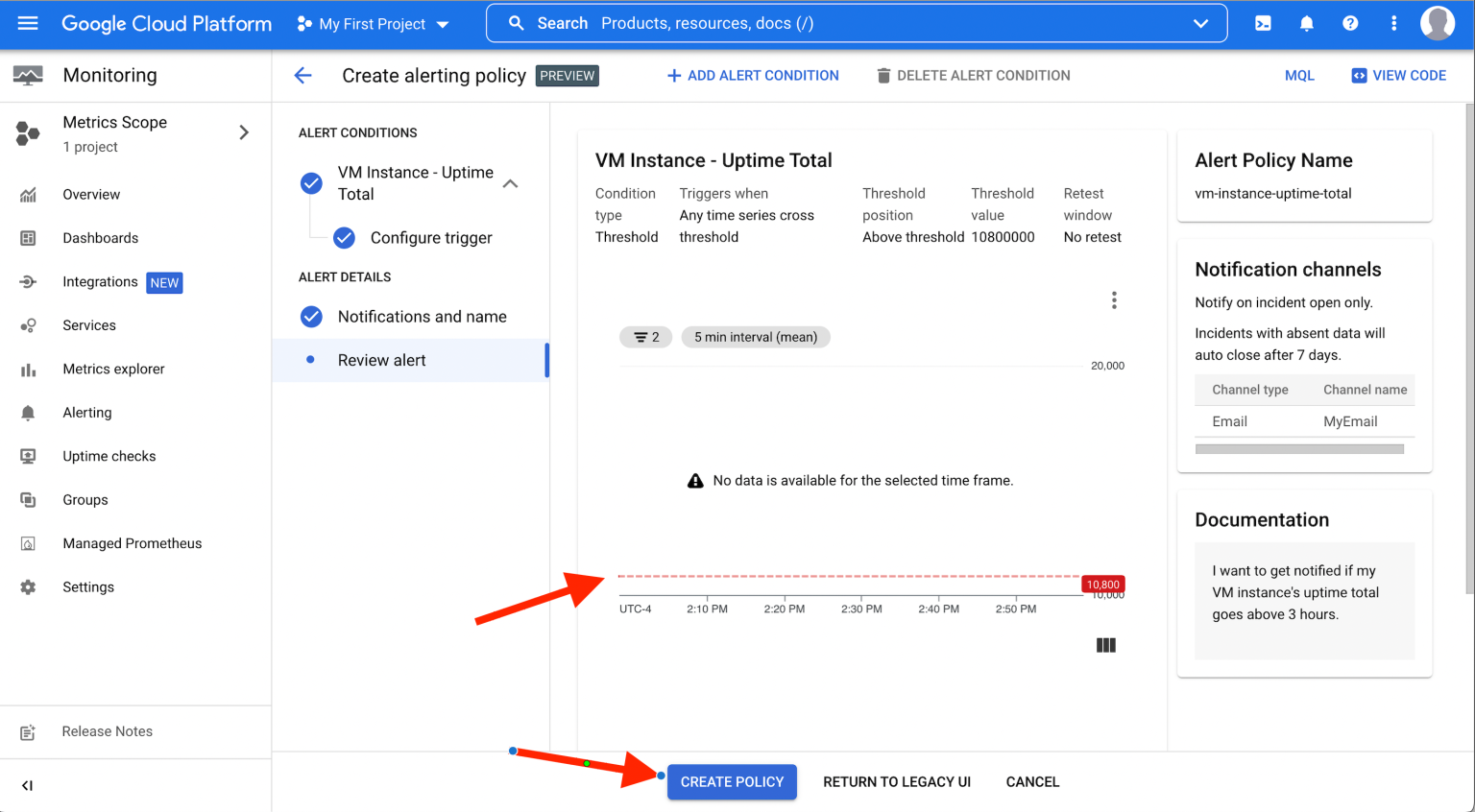Focus the Search products input field
1475x812 pixels.
pos(857,23)
